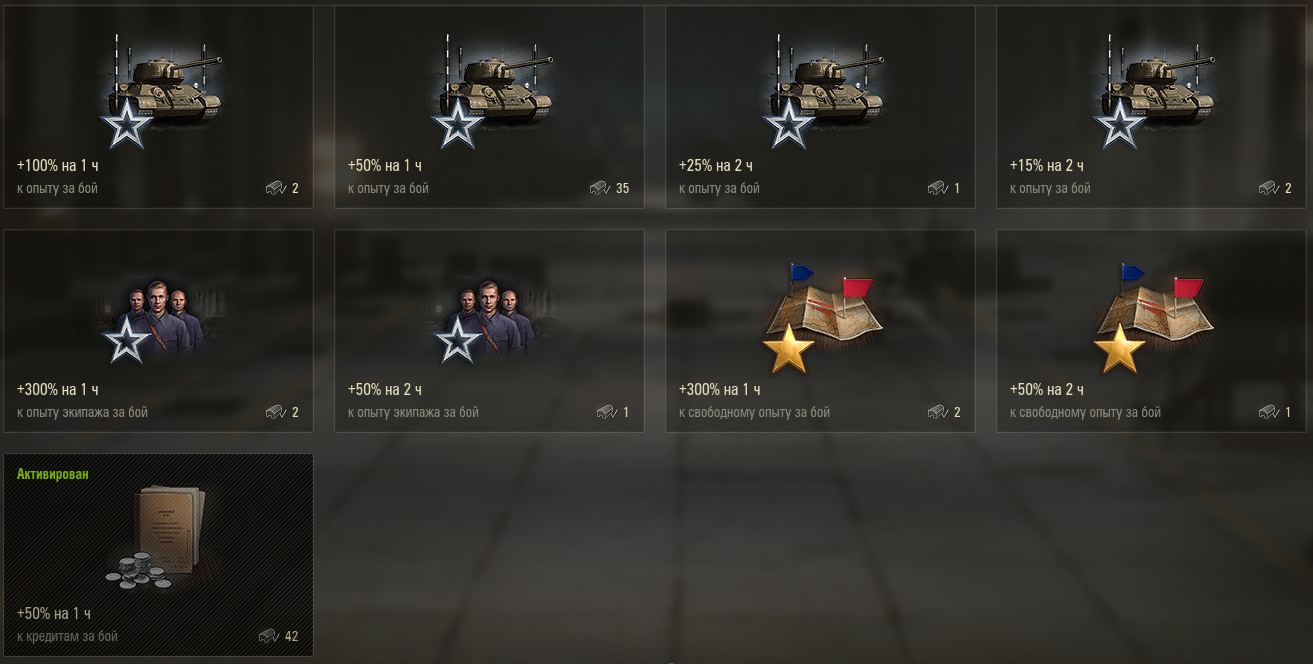Viewport: 1313px width, 664px height.
Task: Choose the +300% free XP map icon
Action: [x=823, y=317]
